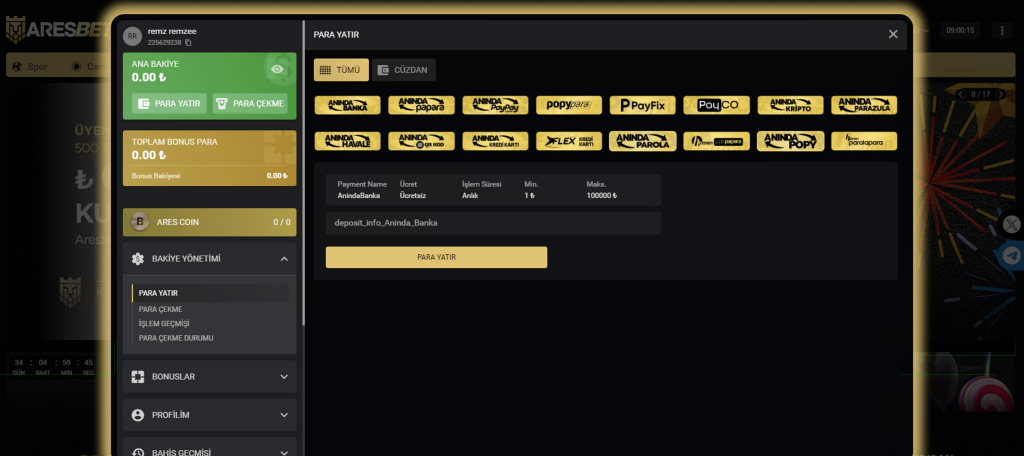The width and height of the screenshot is (1024, 456).
Task: Select the Anında Banka payment method
Action: pos(347,105)
